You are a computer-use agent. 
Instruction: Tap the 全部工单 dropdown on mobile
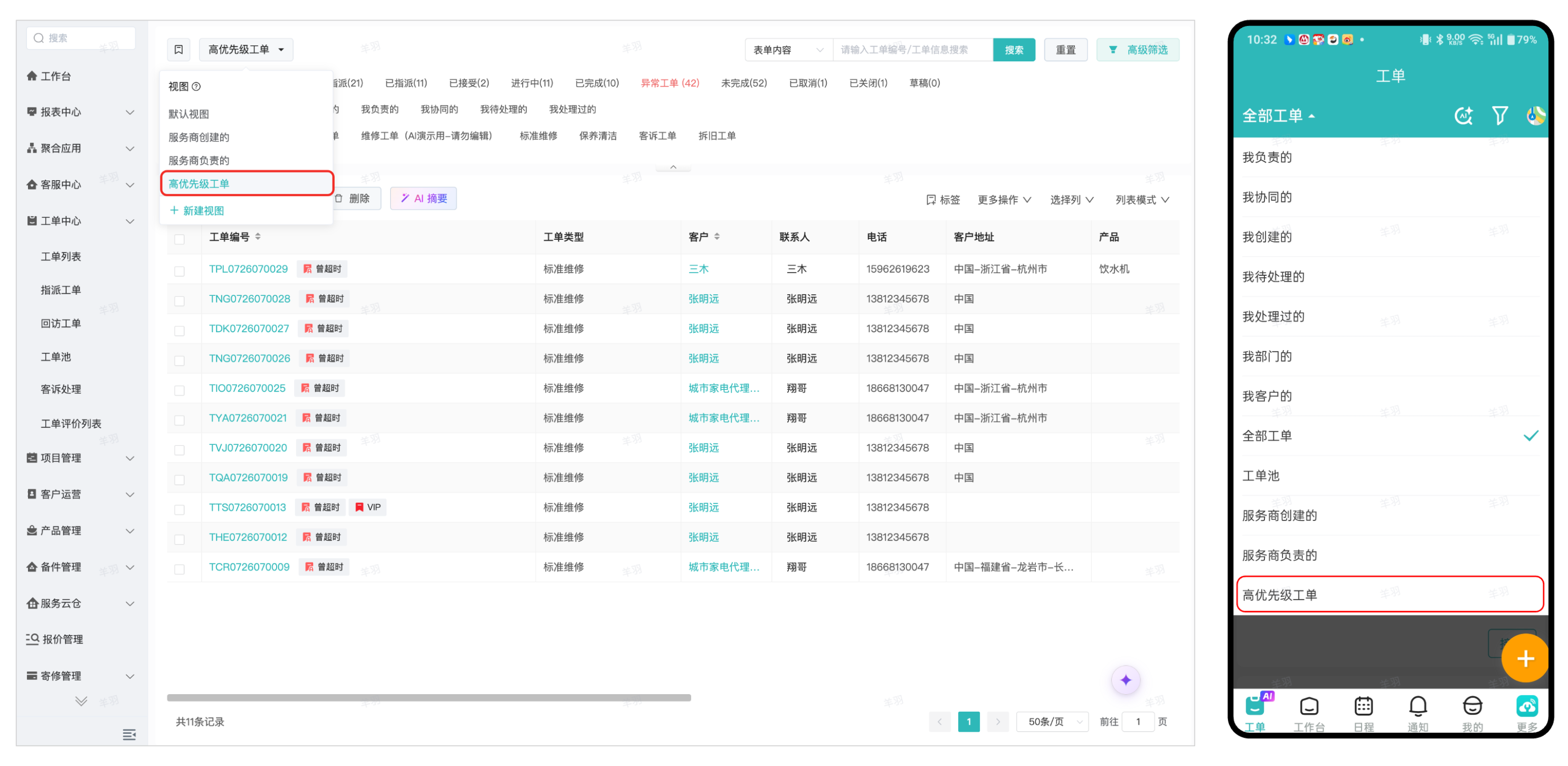coord(1278,116)
